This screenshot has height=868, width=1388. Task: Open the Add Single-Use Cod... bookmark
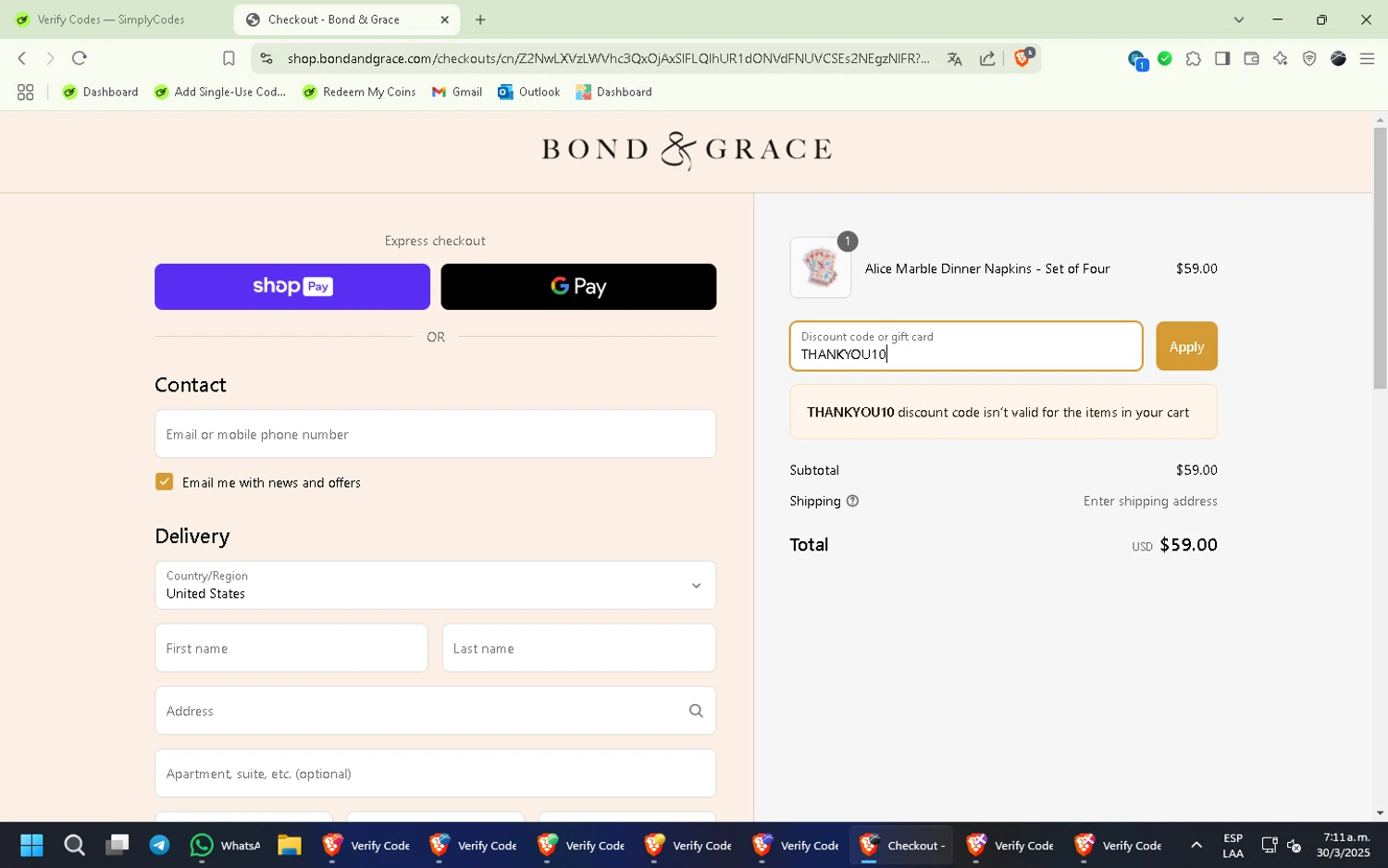click(x=220, y=92)
